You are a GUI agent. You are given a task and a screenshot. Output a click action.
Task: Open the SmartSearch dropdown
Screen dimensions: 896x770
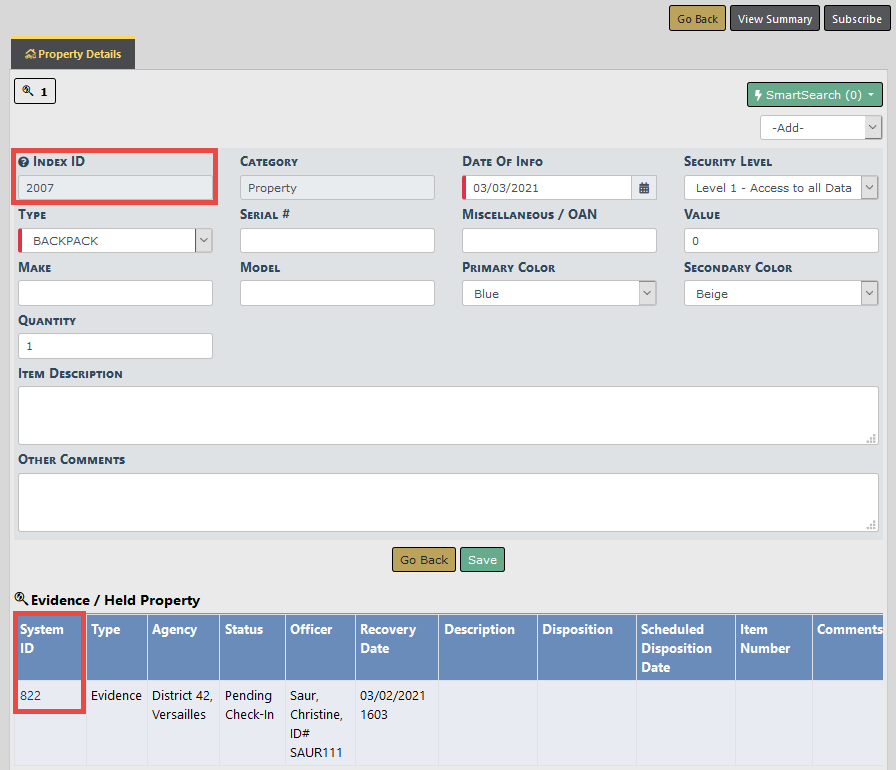(x=814, y=95)
